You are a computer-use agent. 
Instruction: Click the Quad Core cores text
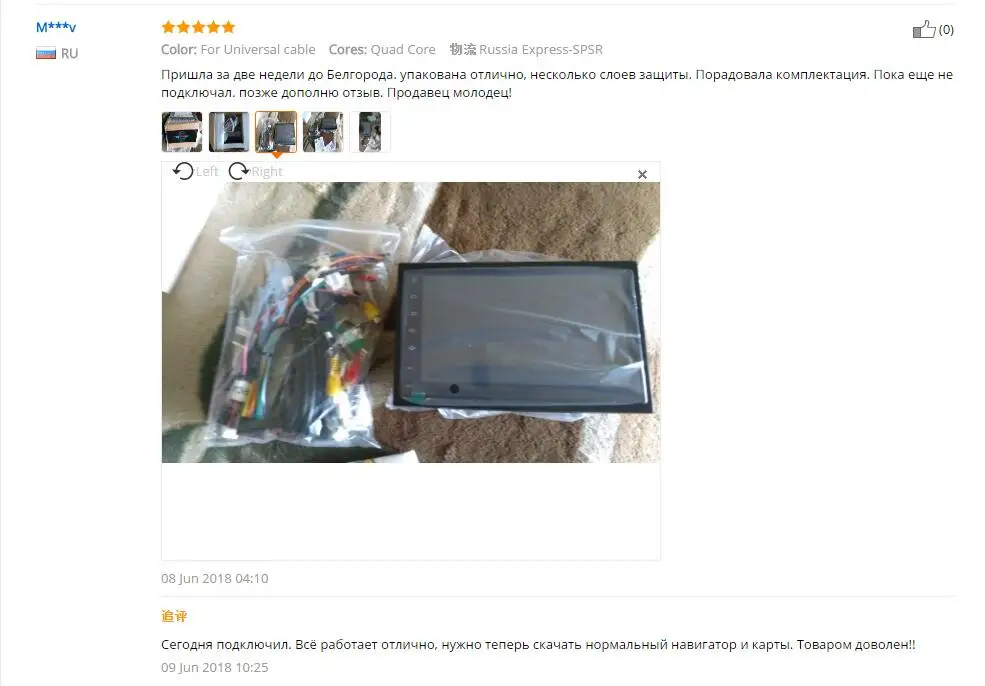click(403, 50)
